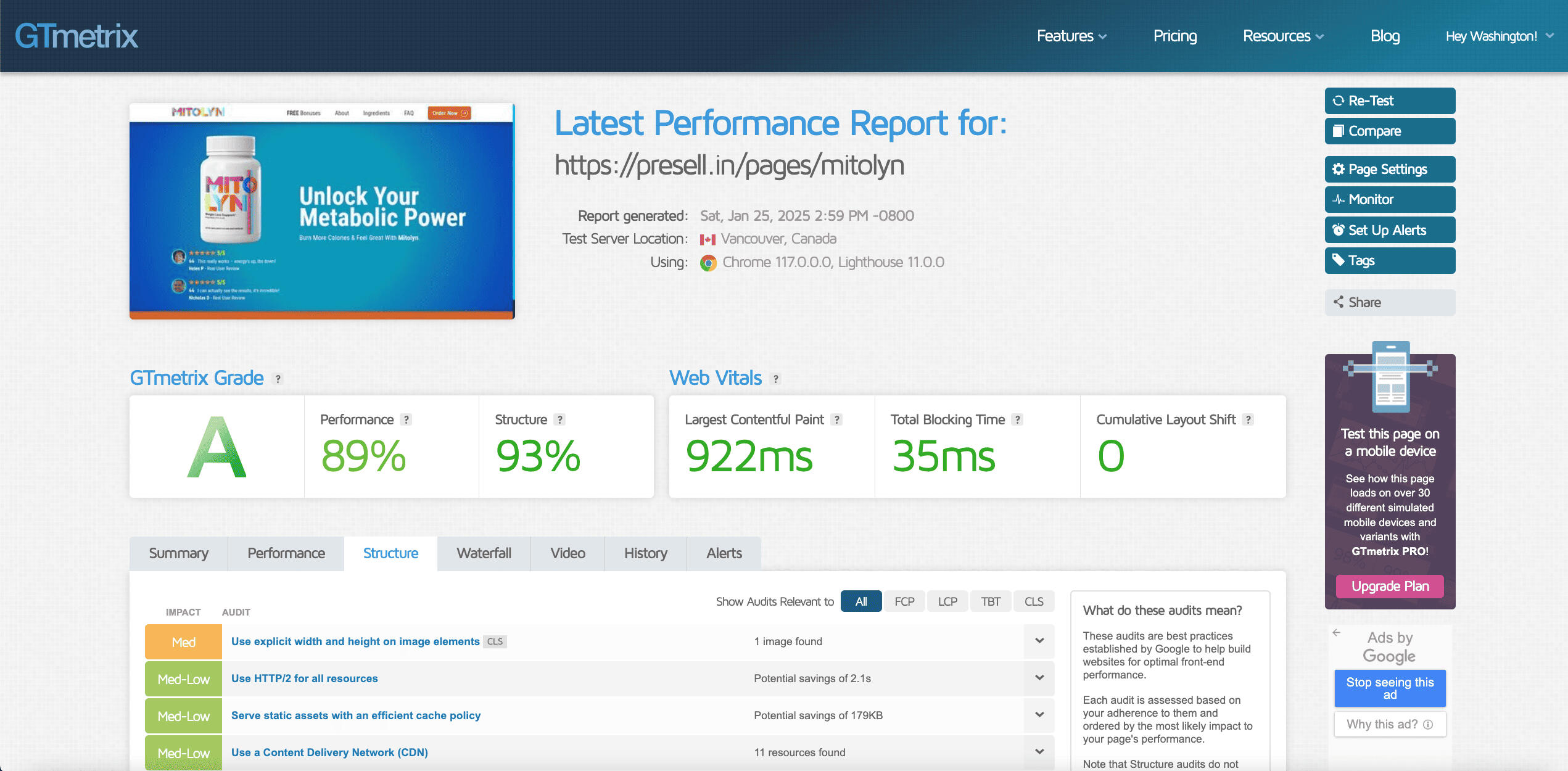1568x771 pixels.
Task: Click the Monitor pulse icon
Action: pyautogui.click(x=1338, y=199)
